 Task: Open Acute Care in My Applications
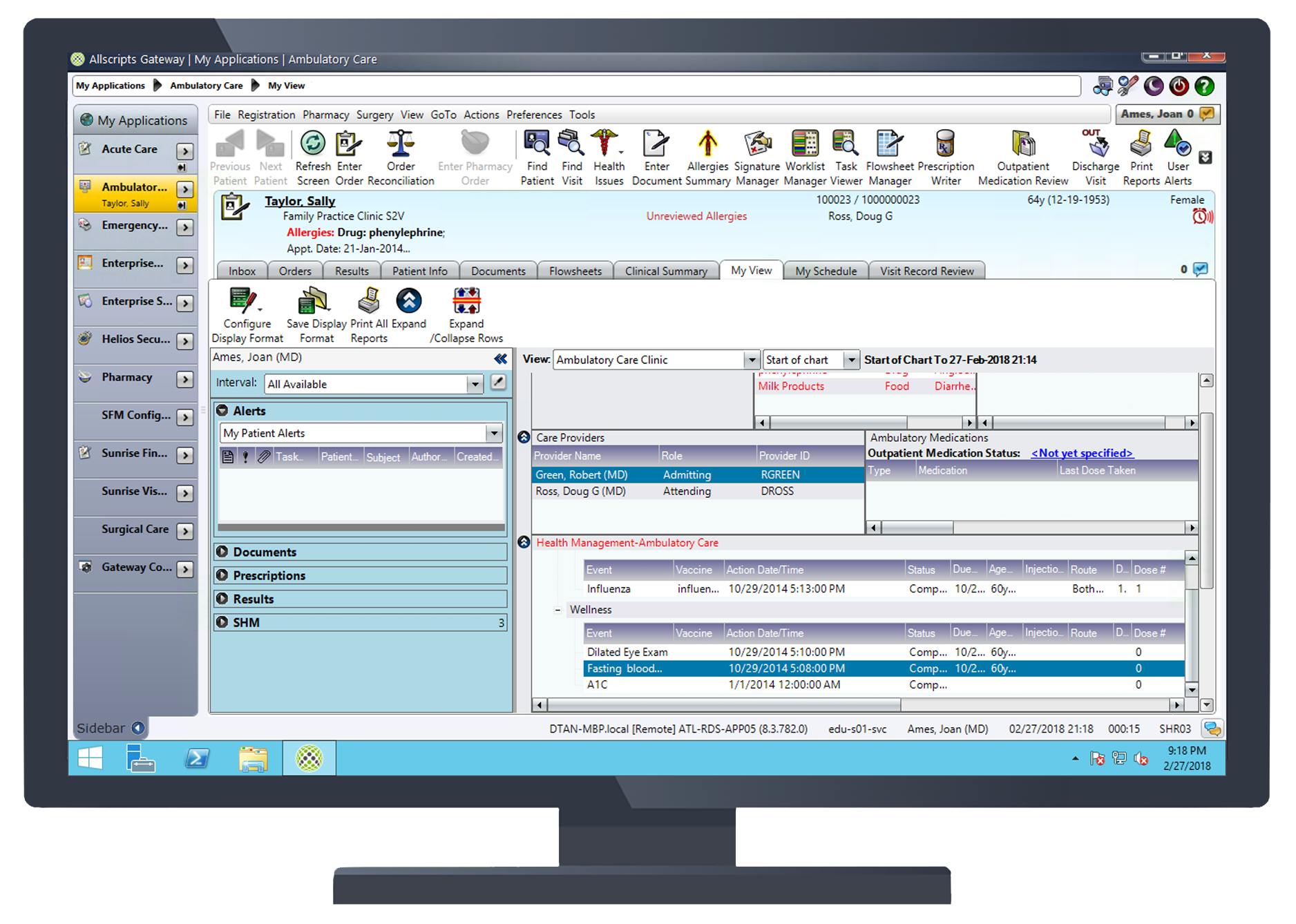pos(135,153)
